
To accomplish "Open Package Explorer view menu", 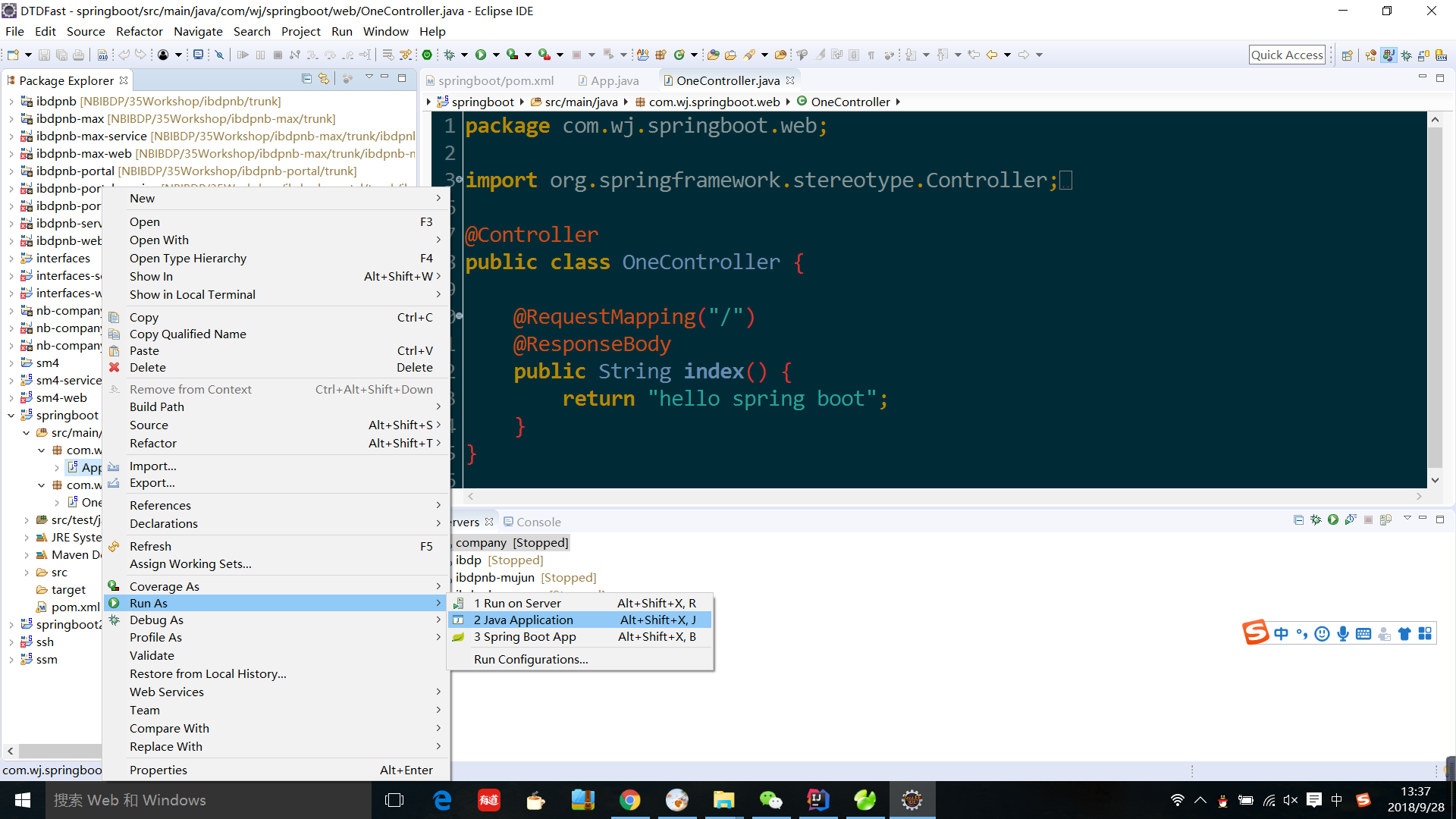I will pyautogui.click(x=369, y=78).
